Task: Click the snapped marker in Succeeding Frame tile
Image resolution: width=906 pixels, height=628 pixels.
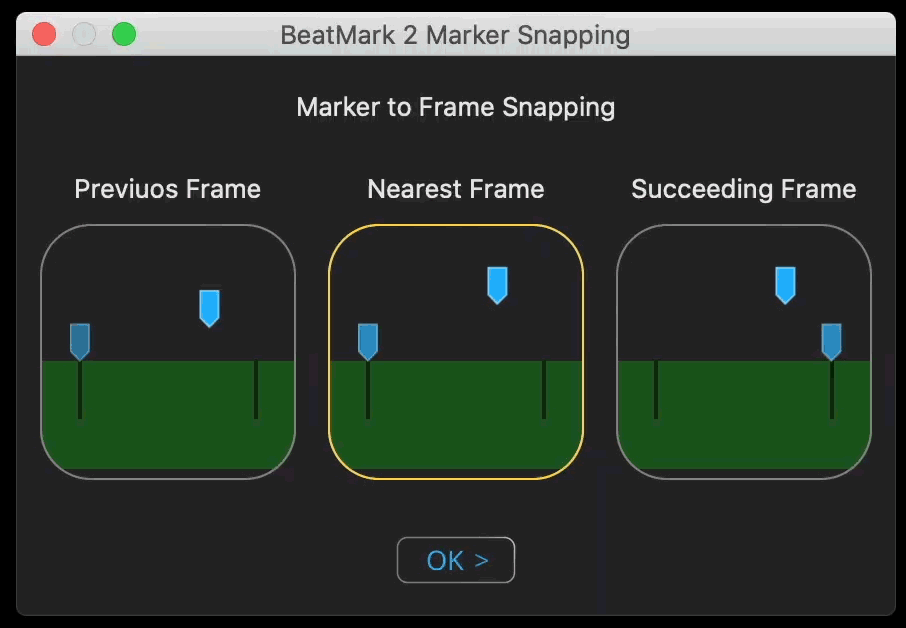Action: tap(831, 342)
